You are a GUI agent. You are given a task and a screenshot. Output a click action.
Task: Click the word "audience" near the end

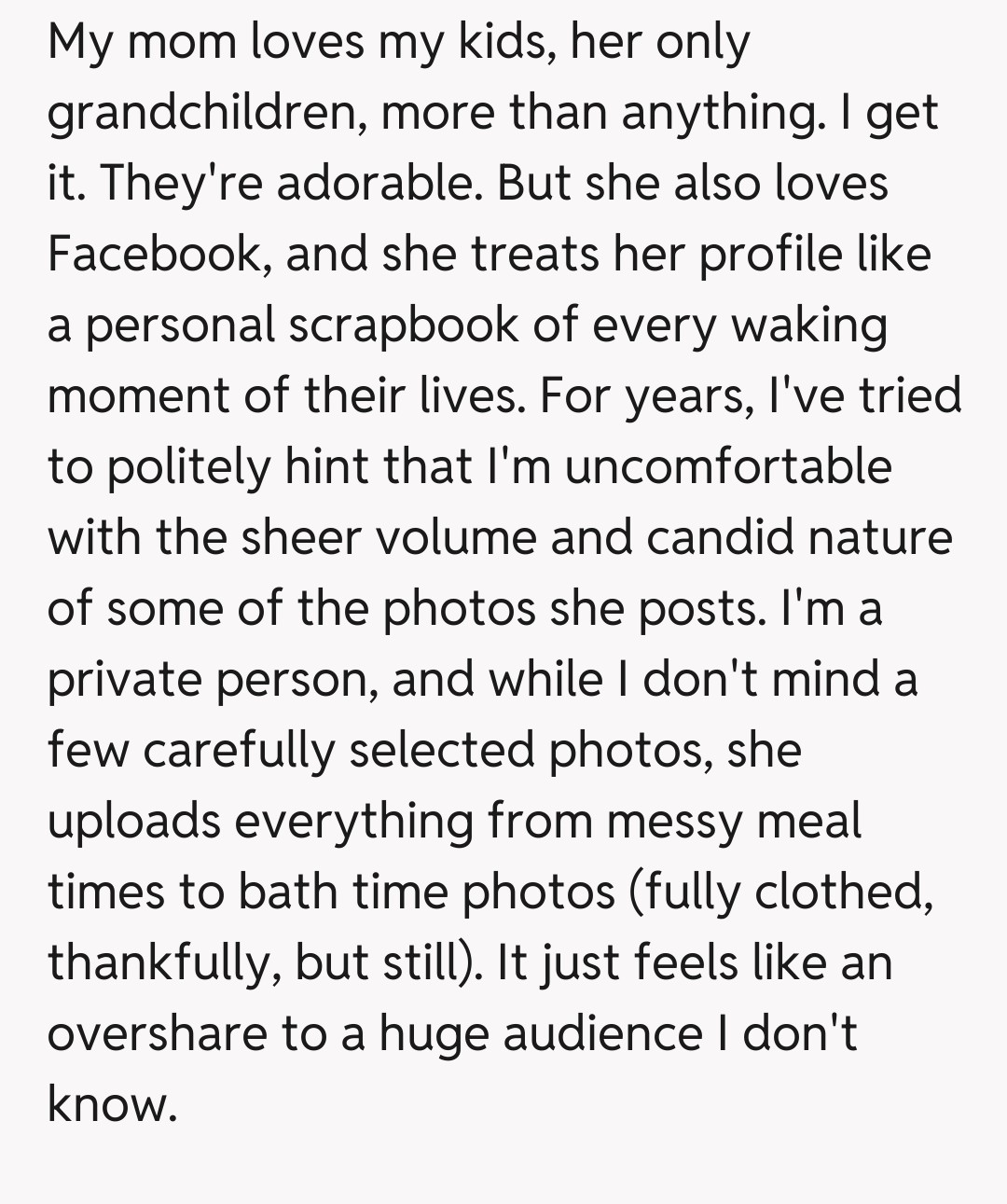click(602, 1033)
